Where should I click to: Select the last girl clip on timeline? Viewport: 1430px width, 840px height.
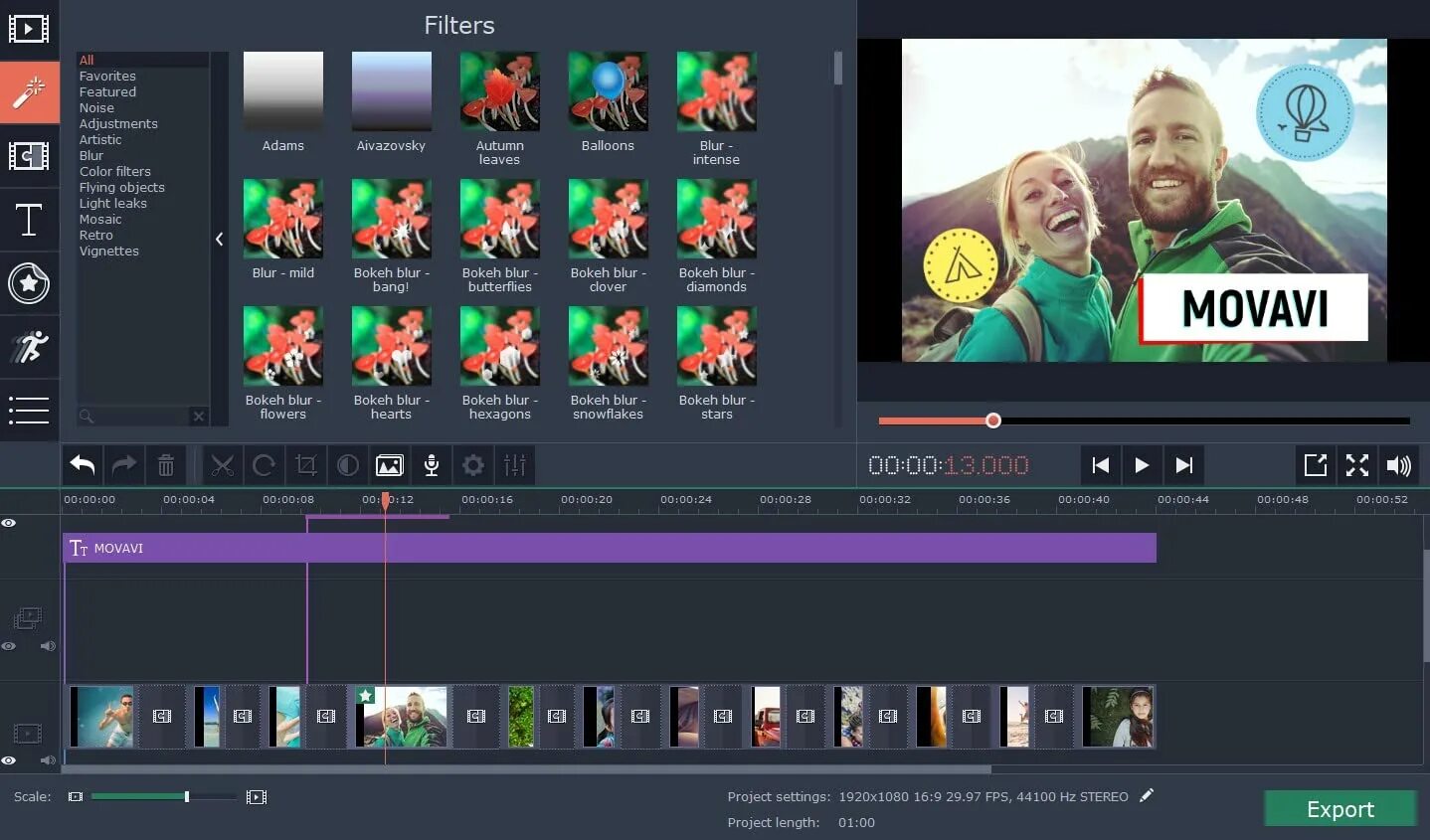tap(1119, 716)
